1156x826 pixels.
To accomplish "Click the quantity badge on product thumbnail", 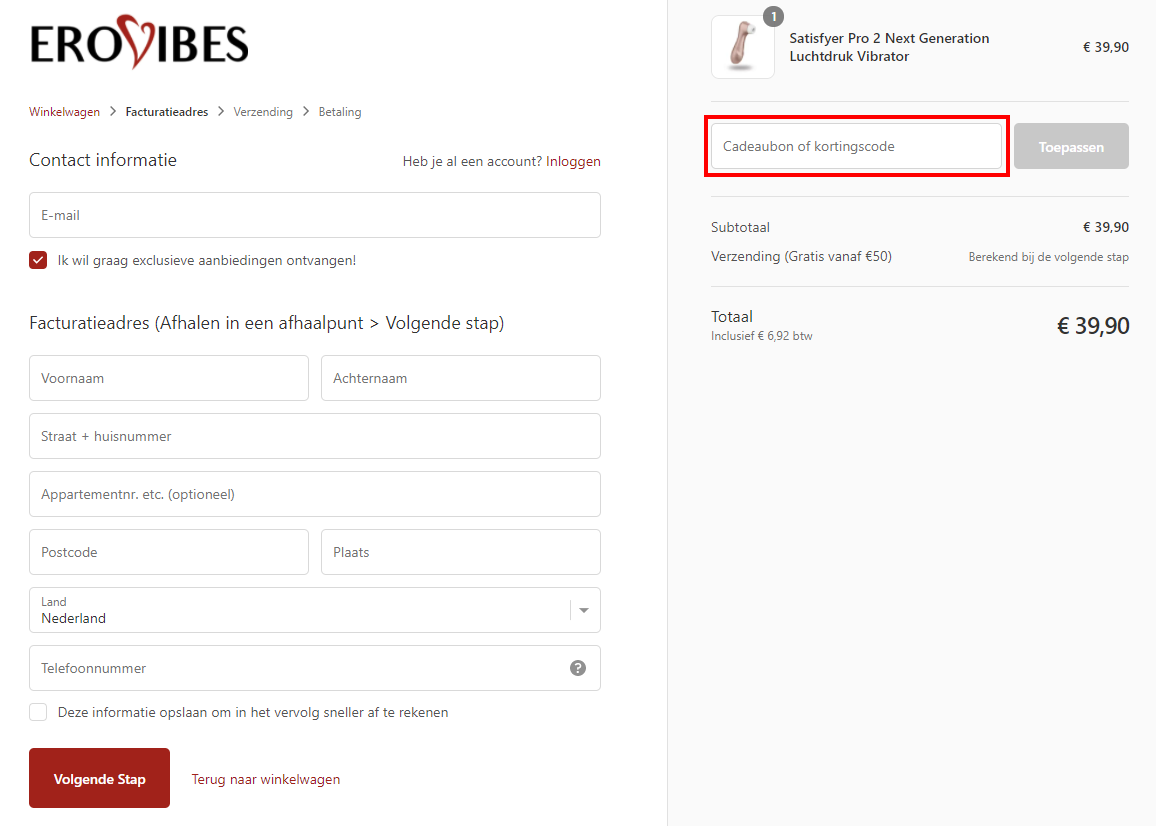I will (773, 16).
